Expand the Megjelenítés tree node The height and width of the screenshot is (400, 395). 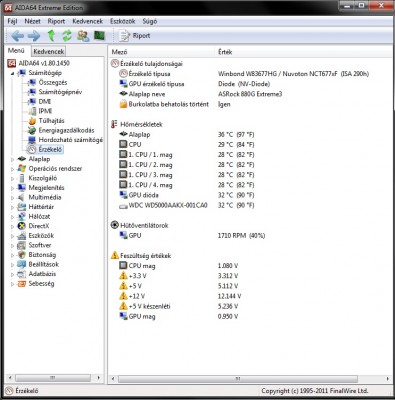tap(12, 188)
